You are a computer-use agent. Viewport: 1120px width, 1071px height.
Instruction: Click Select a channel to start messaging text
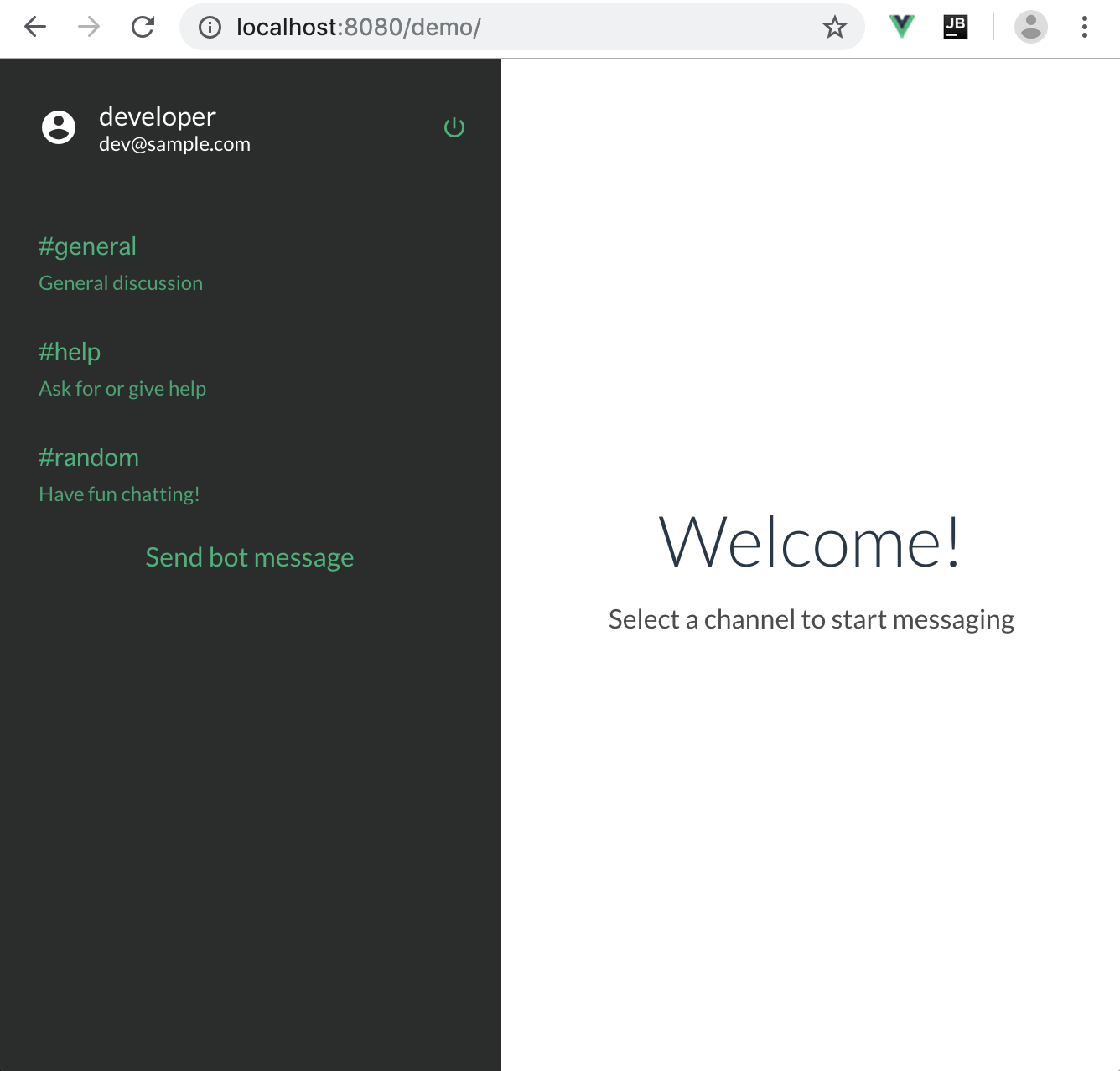pos(811,619)
